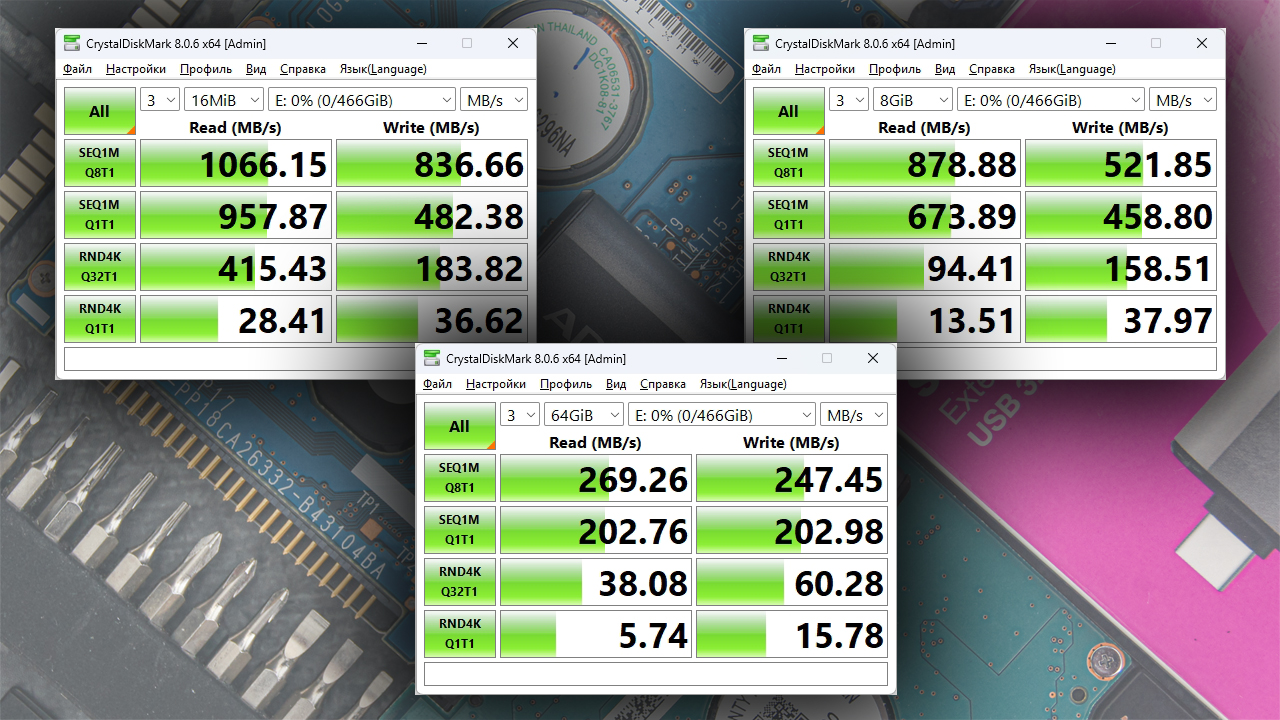Run all tests in the 64GiB window
The height and width of the screenshot is (720, 1280).
[x=460, y=426]
